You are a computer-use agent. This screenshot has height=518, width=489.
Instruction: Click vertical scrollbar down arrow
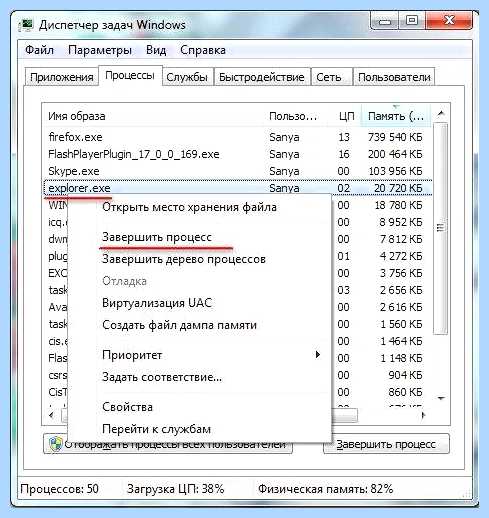click(441, 398)
